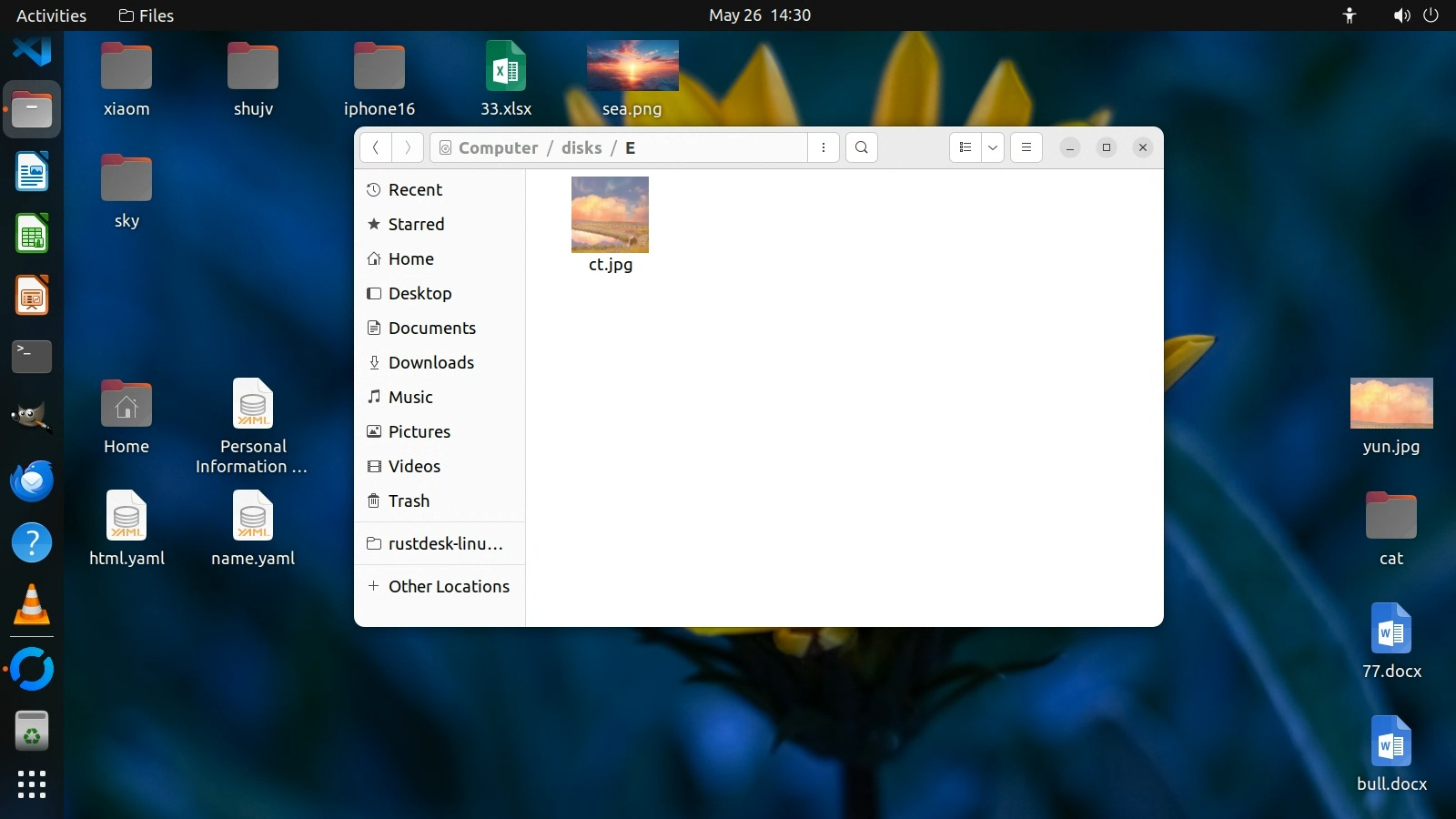This screenshot has height=819, width=1456.
Task: Open the path bar three-dot menu
Action: pyautogui.click(x=824, y=147)
